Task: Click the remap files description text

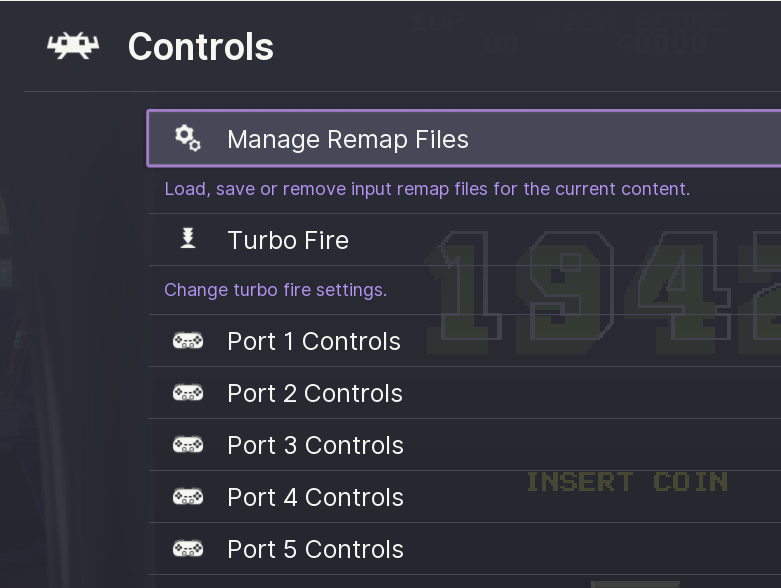Action: pos(427,189)
